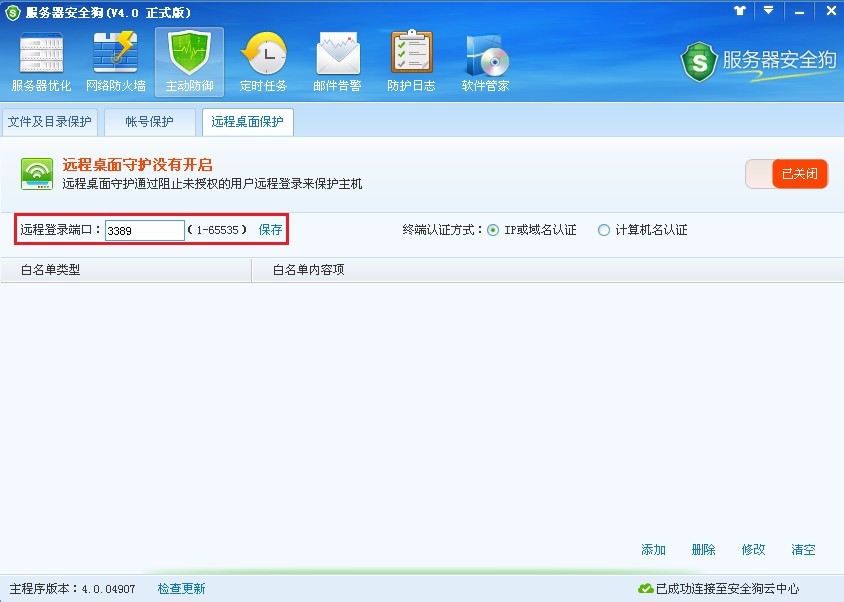
Task: Open the 服务器优化 module
Action: point(41,58)
